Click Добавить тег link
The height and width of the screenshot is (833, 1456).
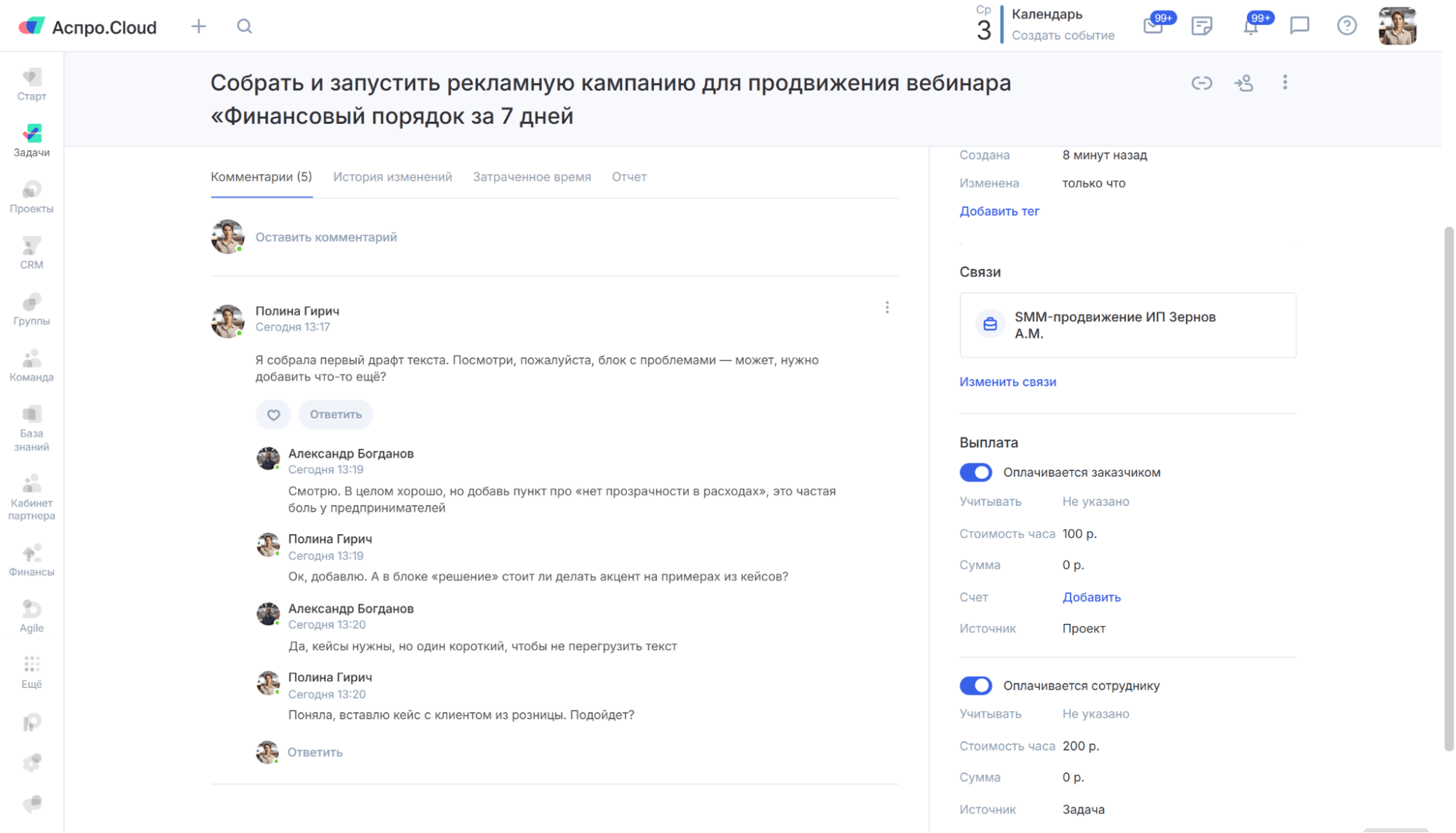(999, 211)
